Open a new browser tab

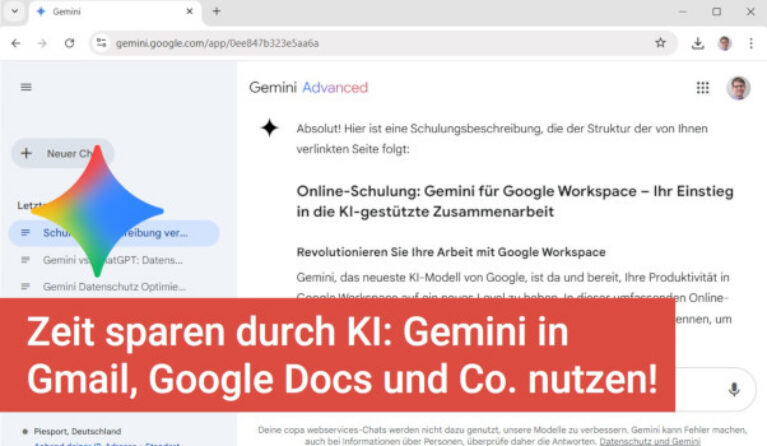point(217,11)
